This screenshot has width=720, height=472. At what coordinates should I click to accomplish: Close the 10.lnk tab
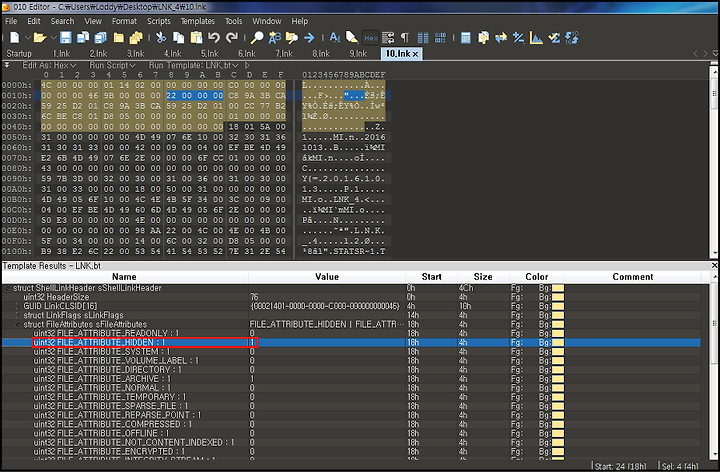[x=416, y=54]
